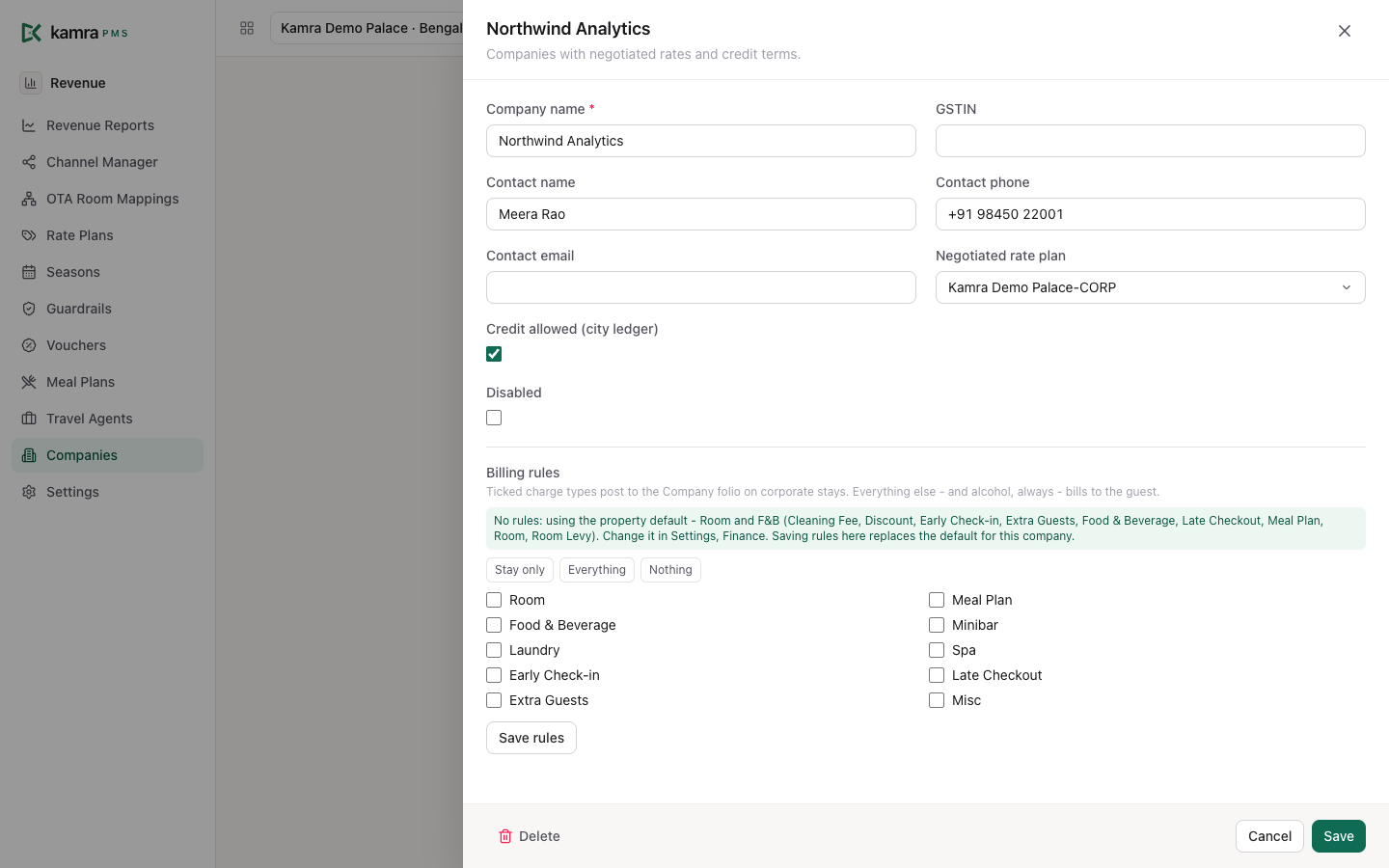Image resolution: width=1389 pixels, height=868 pixels.
Task: Open the Negotiated rate plan dropdown
Action: pos(1150,287)
